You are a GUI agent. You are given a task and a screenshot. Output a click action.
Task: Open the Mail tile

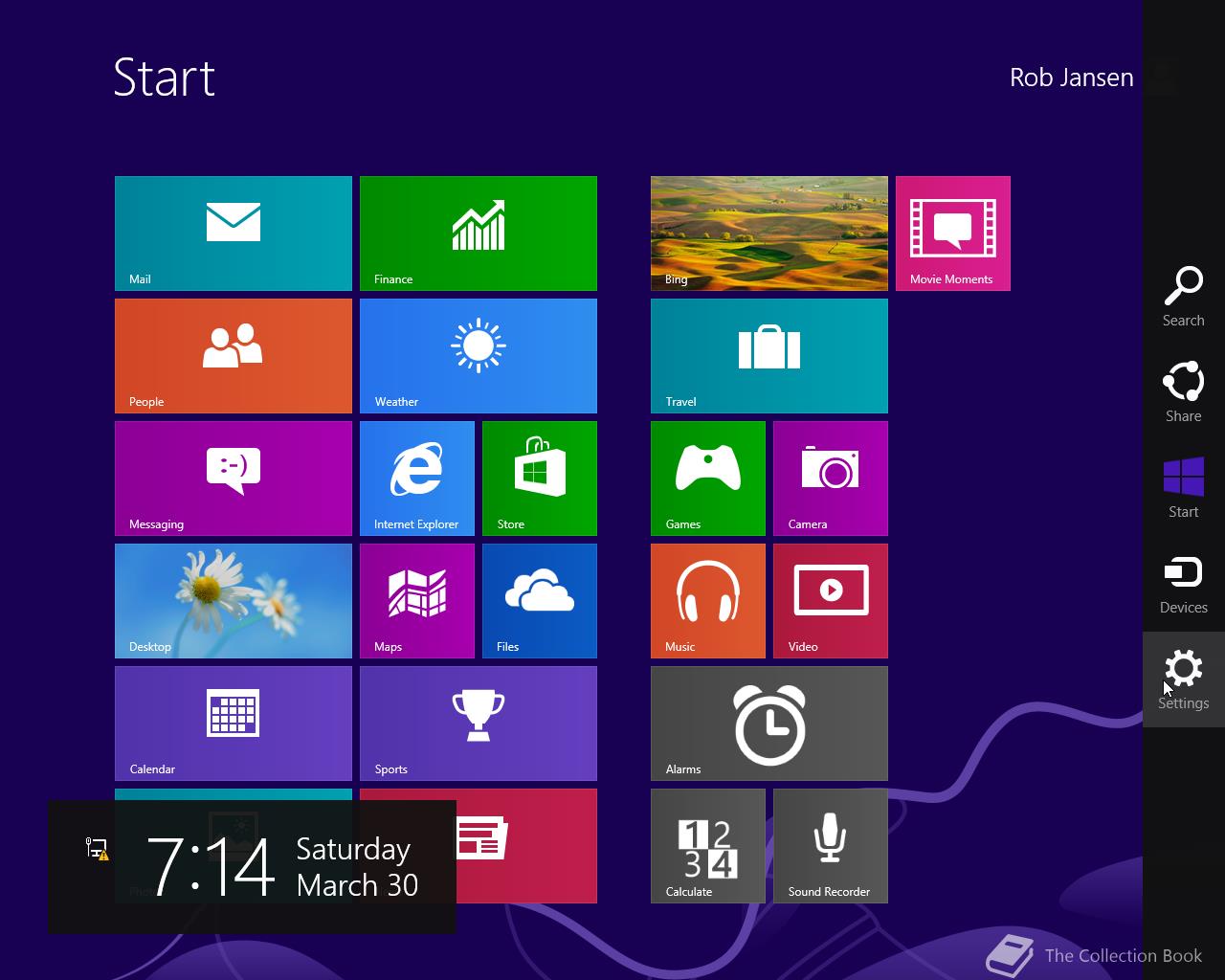coord(234,234)
